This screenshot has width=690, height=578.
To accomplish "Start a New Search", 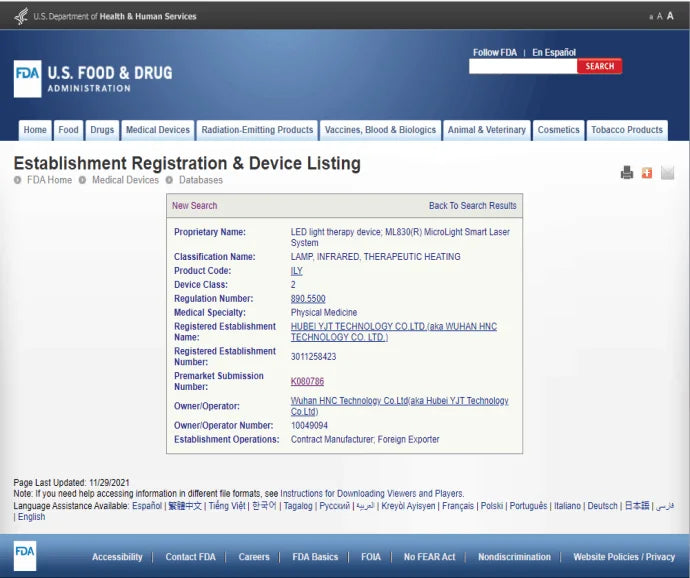I will [x=194, y=206].
